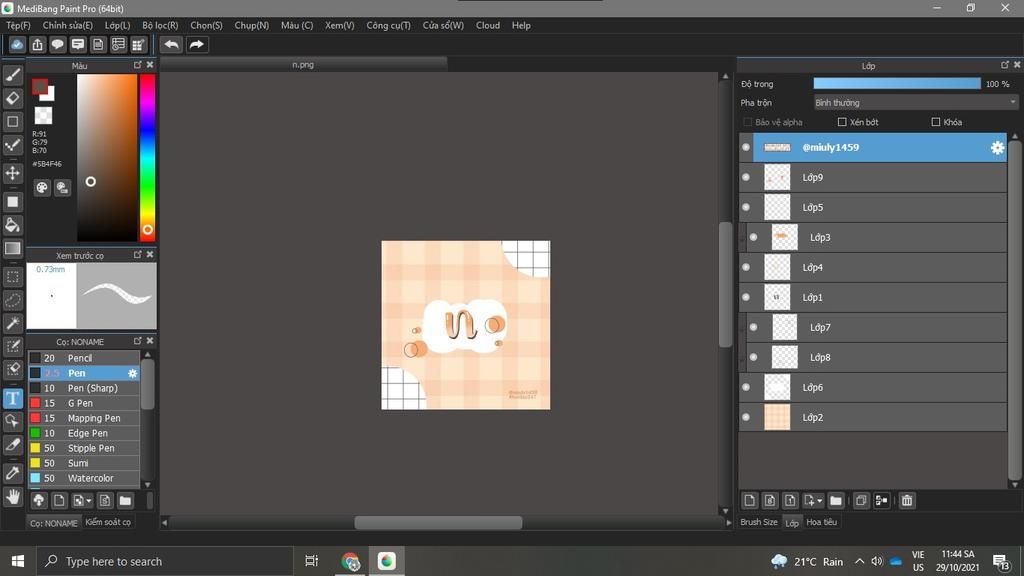Click the cloud save toolbar icon
Viewport: 1024px width, 576px height.
pos(17,44)
